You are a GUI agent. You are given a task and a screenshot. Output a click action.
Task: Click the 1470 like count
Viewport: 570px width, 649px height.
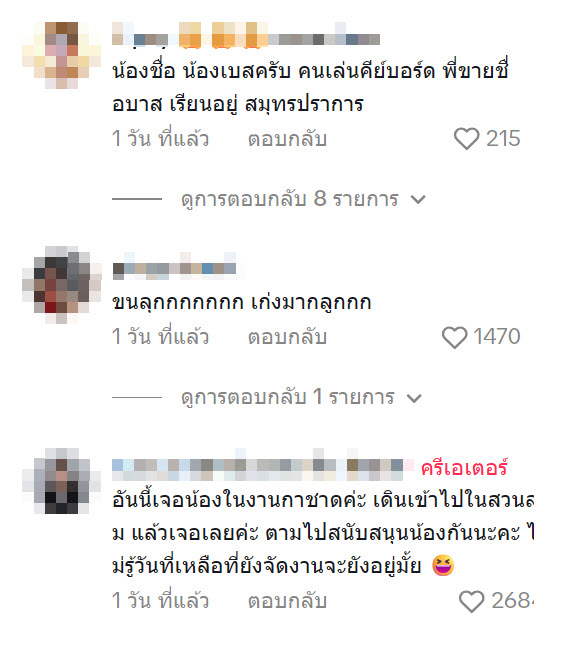pos(497,337)
